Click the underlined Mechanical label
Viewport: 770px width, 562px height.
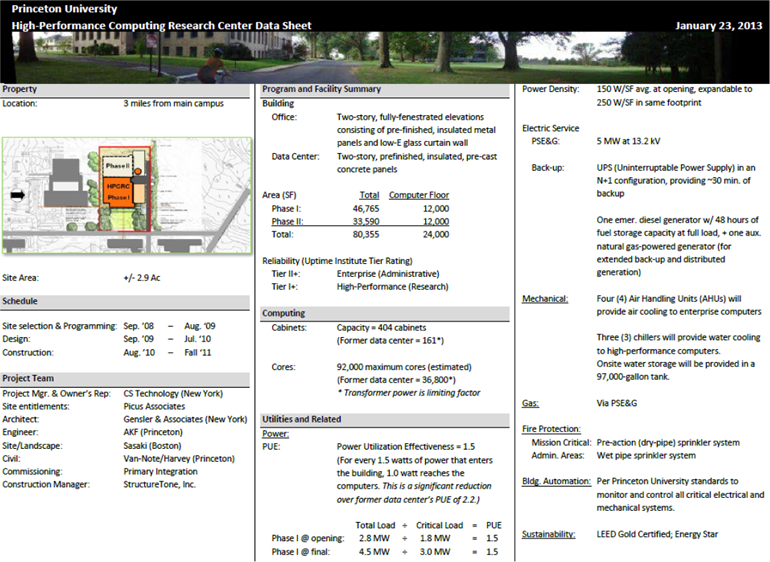[545, 299]
